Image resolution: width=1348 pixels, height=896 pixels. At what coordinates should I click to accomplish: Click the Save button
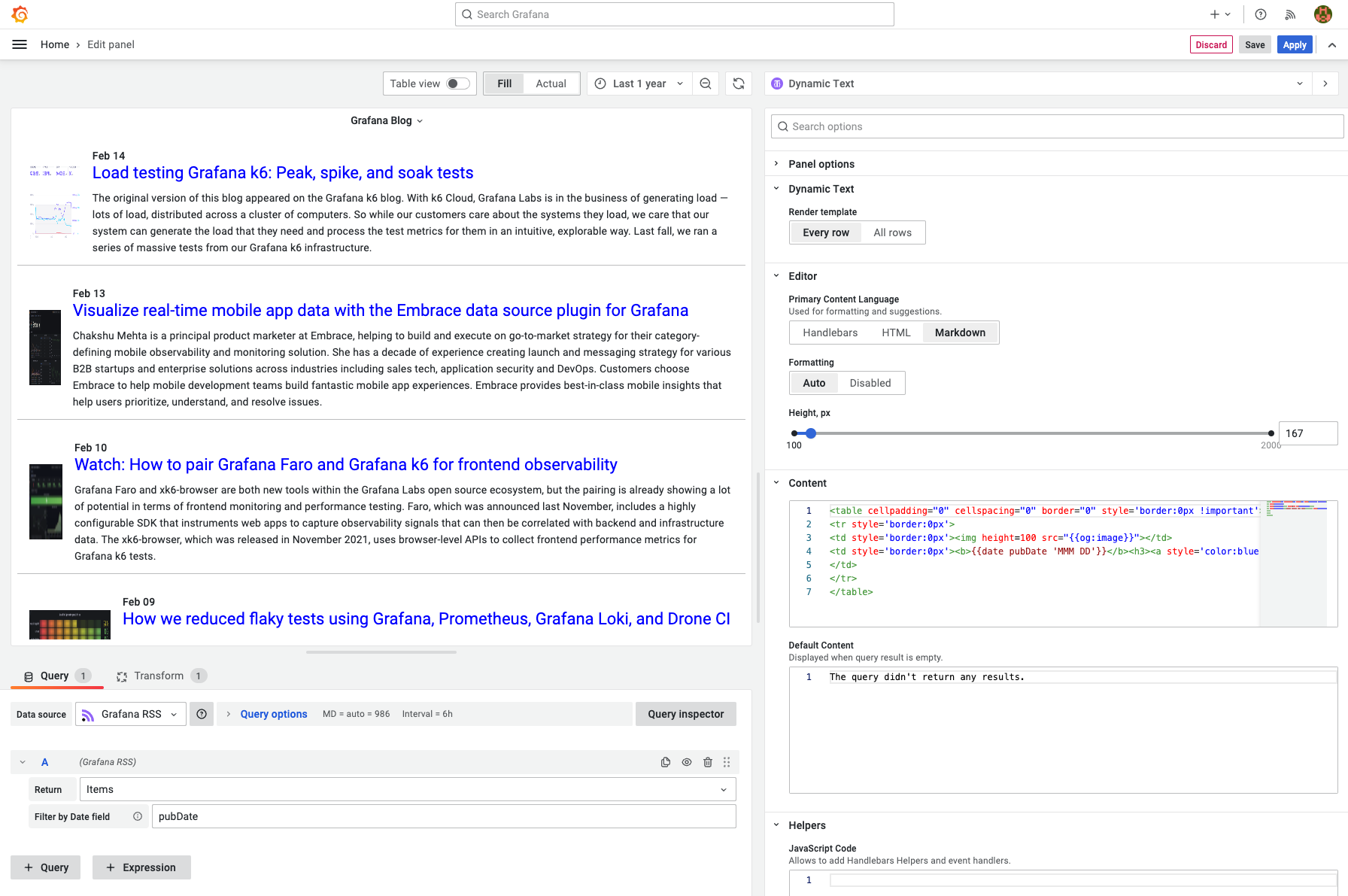click(x=1255, y=45)
